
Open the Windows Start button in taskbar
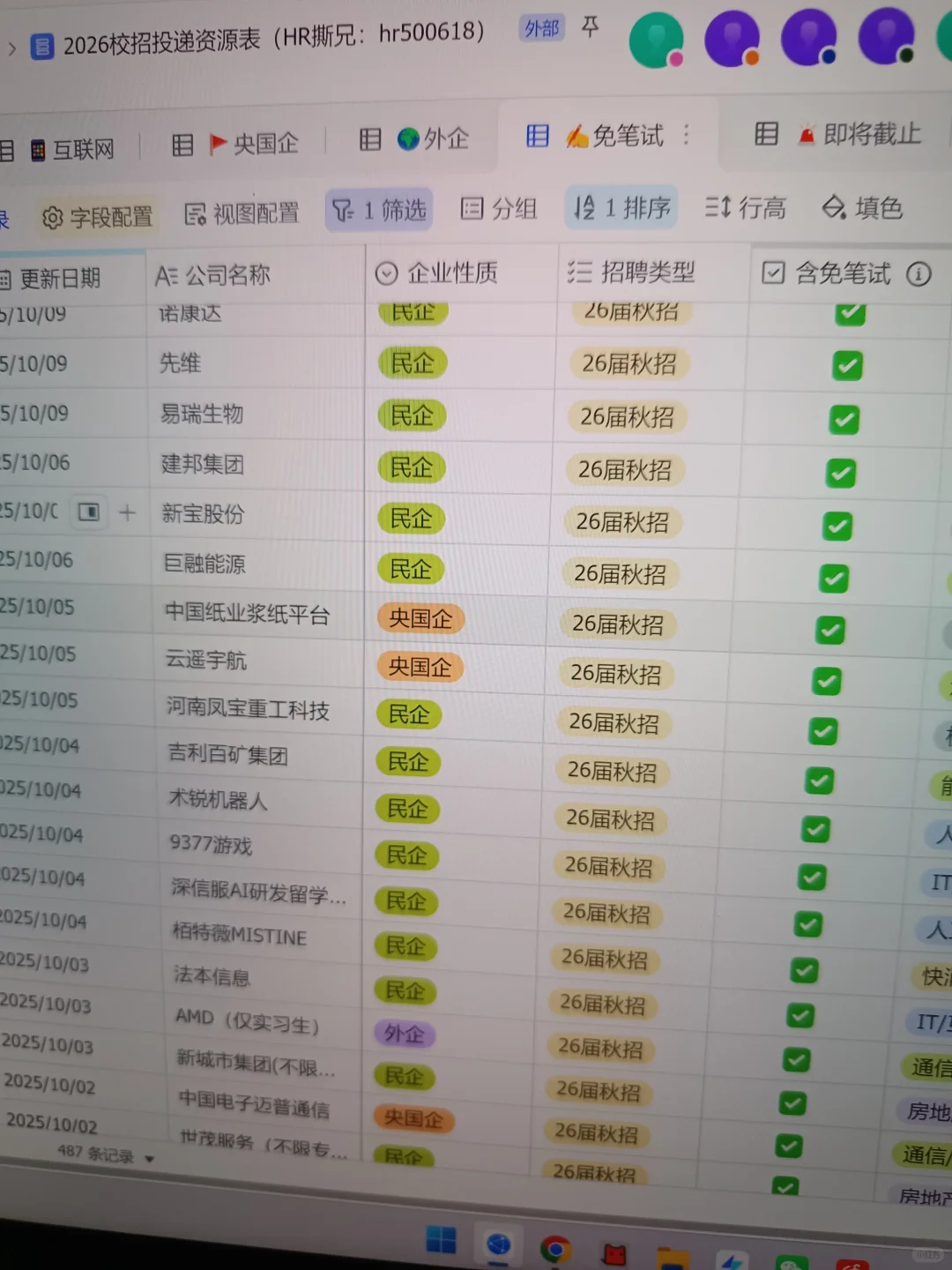[441, 1242]
